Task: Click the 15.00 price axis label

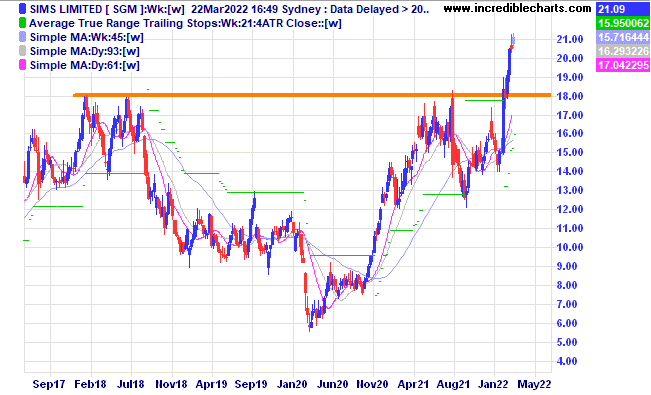Action: tap(570, 152)
